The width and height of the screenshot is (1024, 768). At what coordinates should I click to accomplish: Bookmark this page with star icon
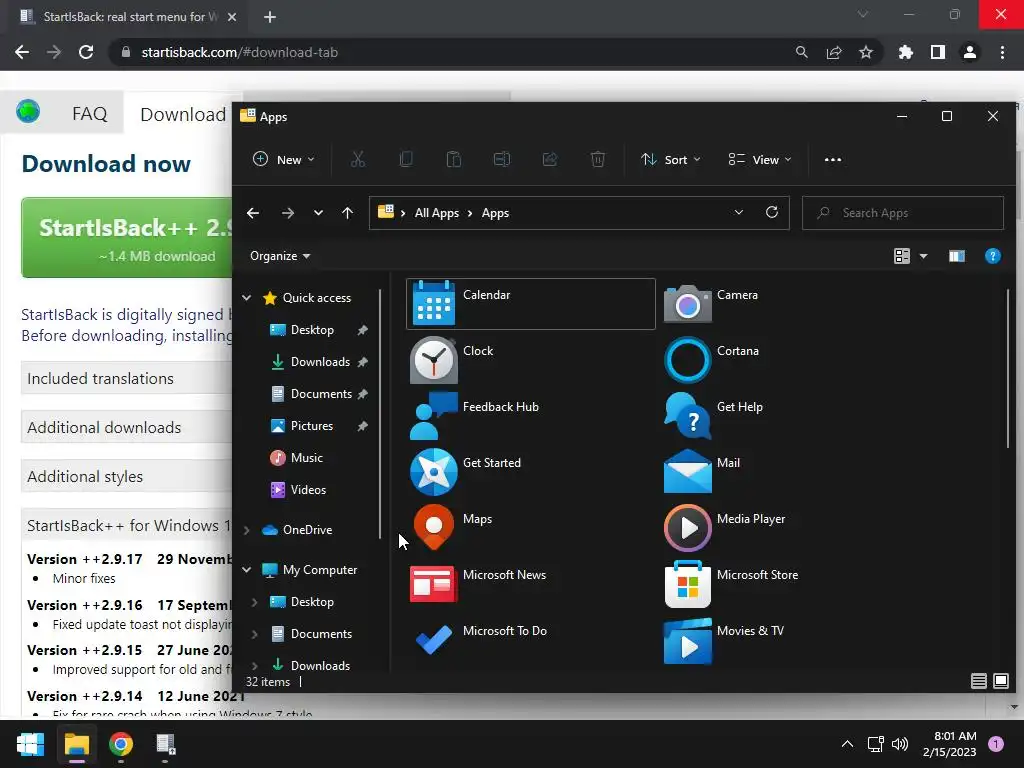tap(866, 52)
